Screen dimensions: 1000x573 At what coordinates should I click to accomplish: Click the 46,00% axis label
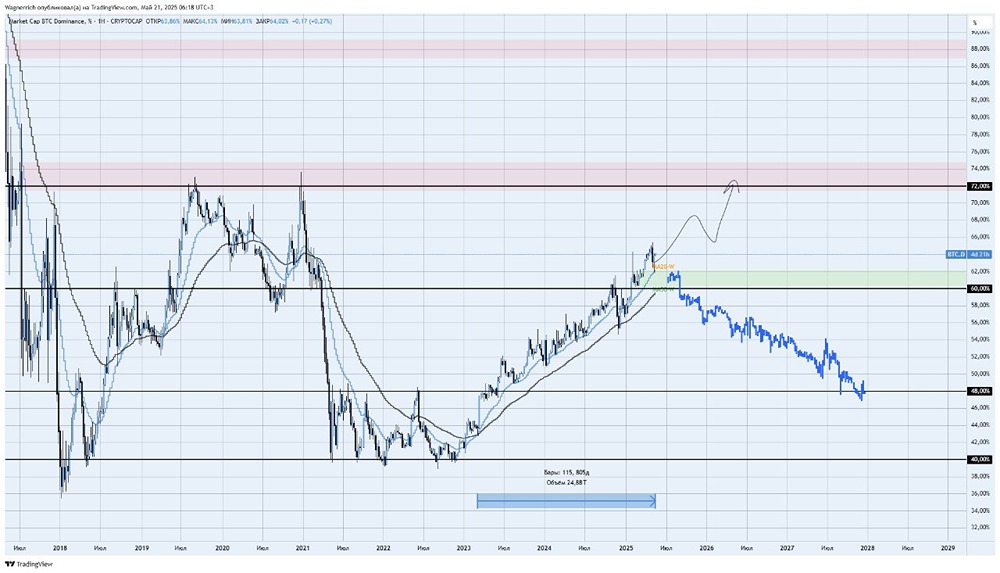980,408
